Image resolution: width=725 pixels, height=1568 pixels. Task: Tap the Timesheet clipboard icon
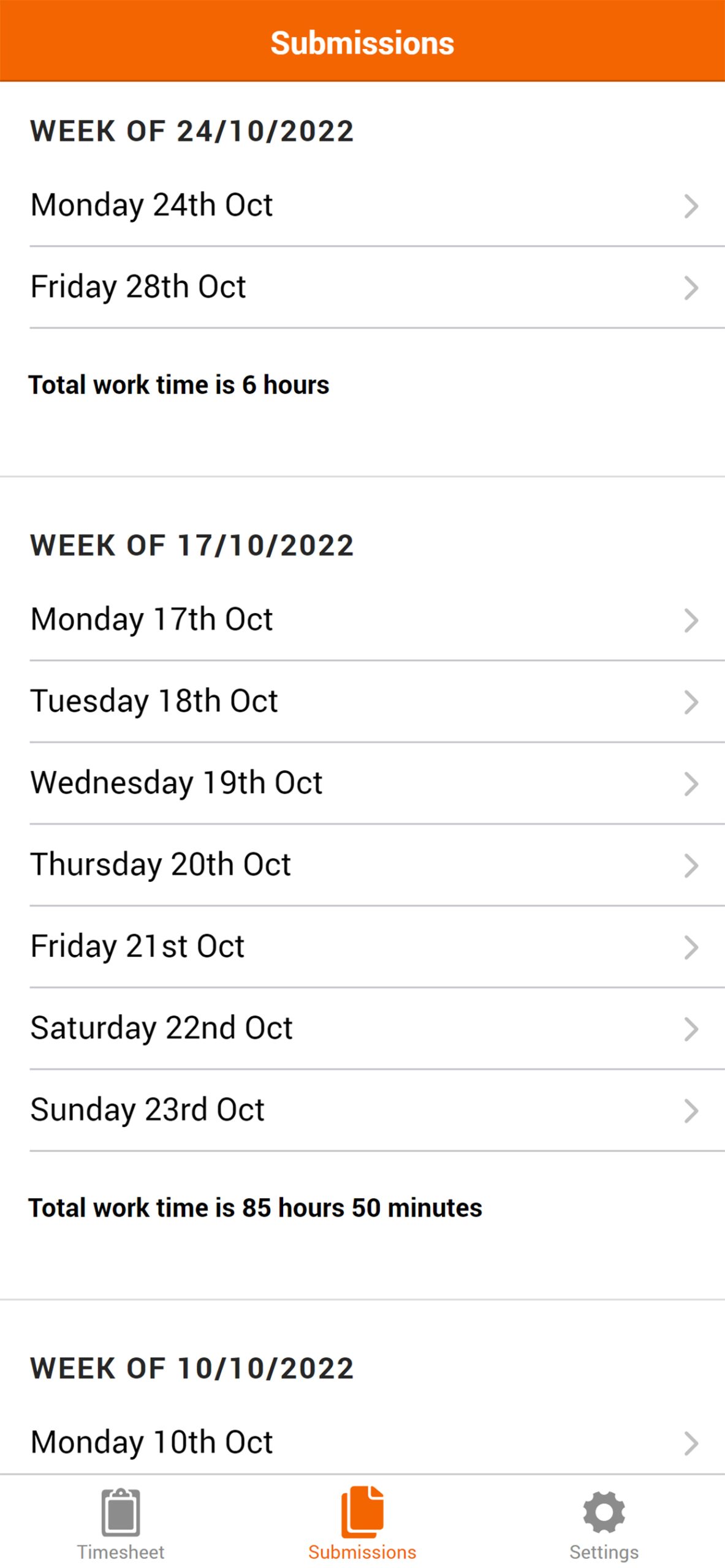[x=121, y=1512]
